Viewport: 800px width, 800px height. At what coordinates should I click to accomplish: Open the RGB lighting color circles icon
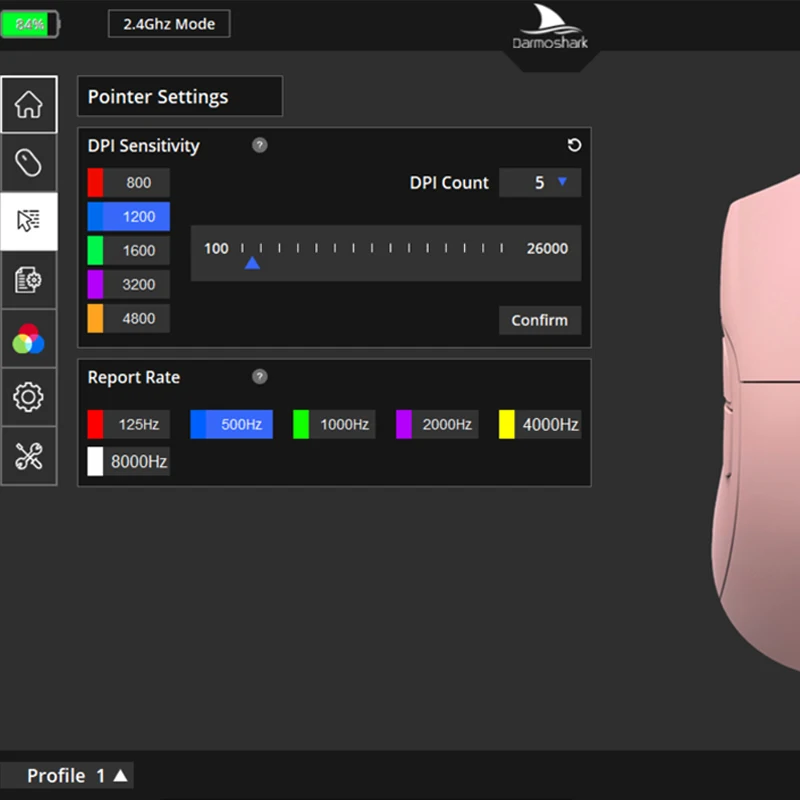coord(29,339)
